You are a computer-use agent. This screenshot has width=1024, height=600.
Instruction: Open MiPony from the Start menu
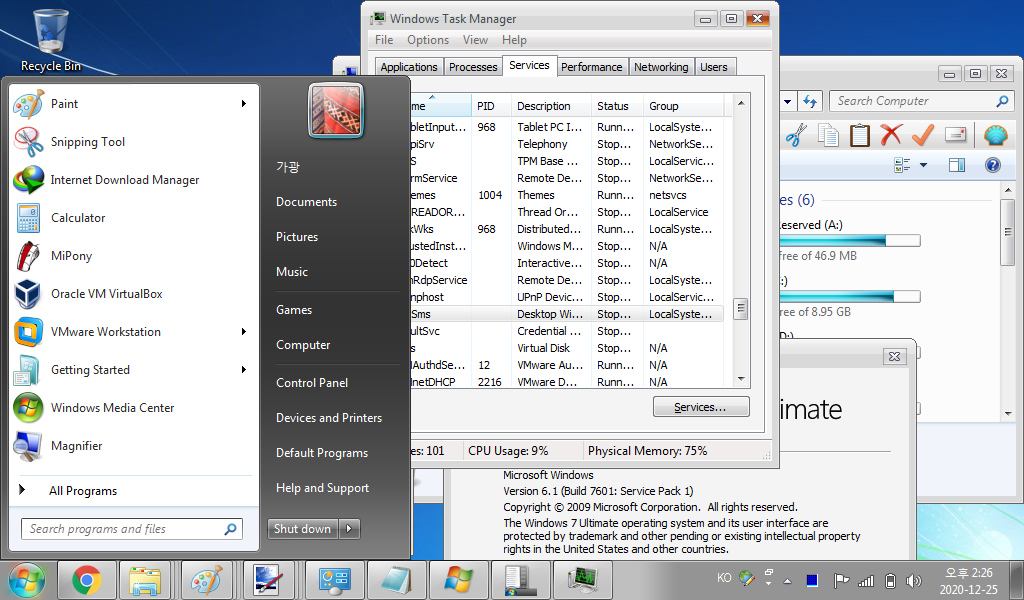tap(134, 256)
